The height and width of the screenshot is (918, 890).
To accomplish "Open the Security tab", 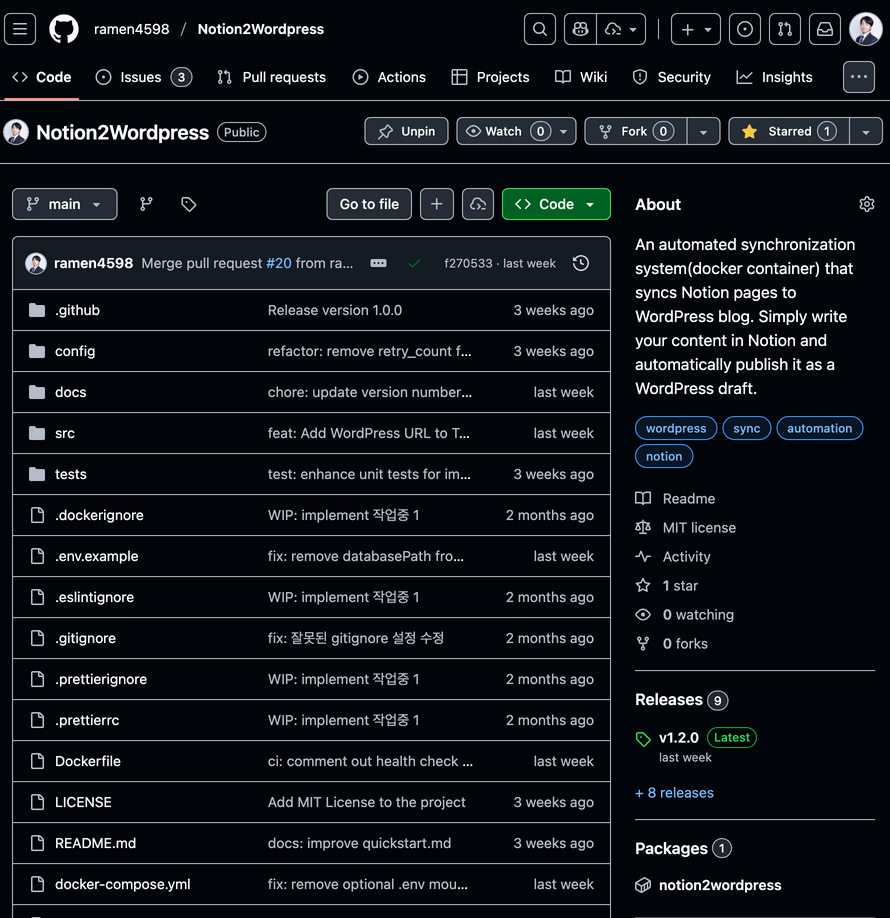I will pos(672,77).
